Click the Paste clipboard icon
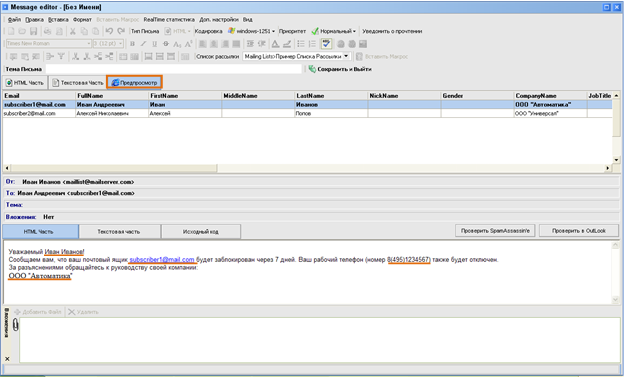 (96, 31)
